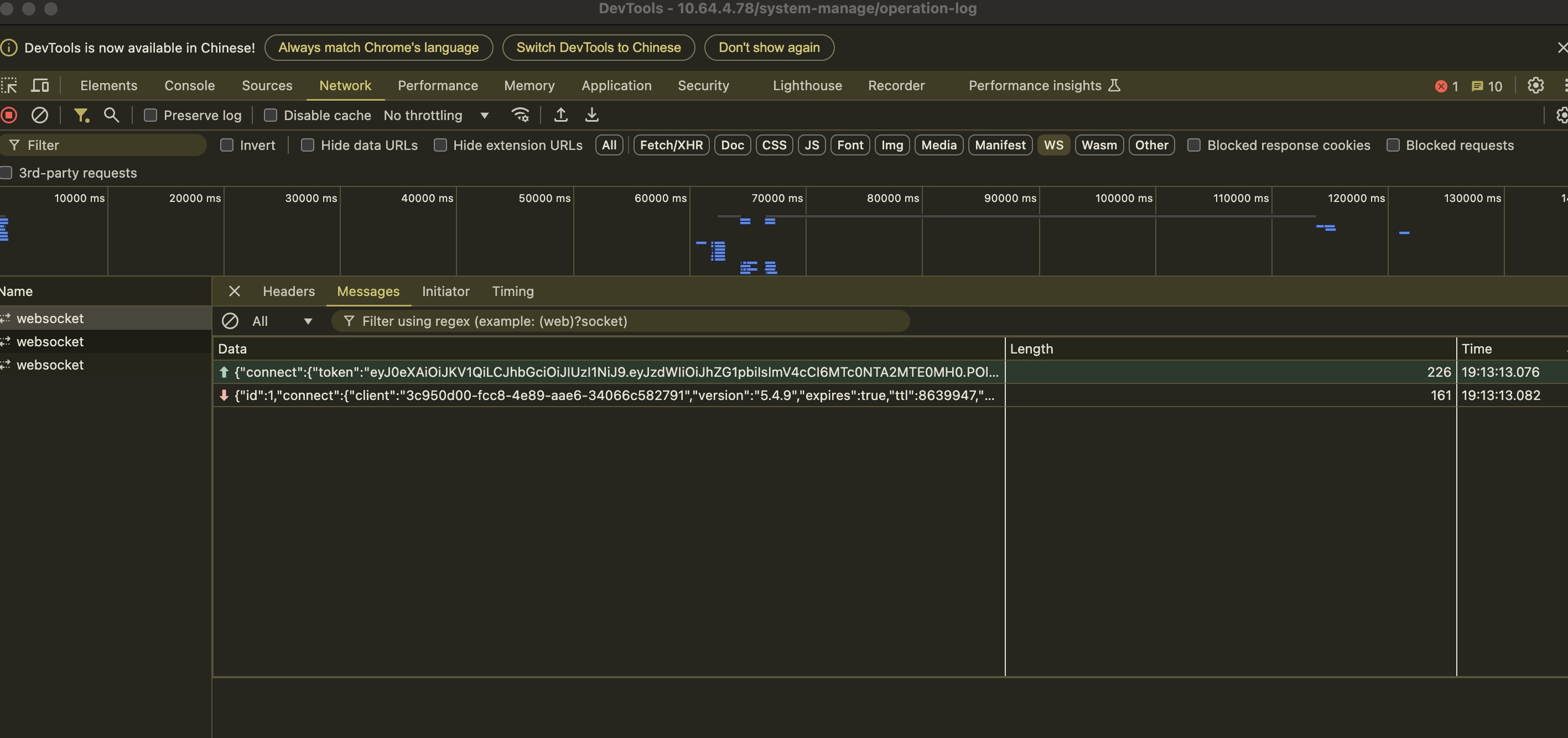The width and height of the screenshot is (1568, 738).
Task: Toggle the device toolbar icon
Action: [40, 86]
